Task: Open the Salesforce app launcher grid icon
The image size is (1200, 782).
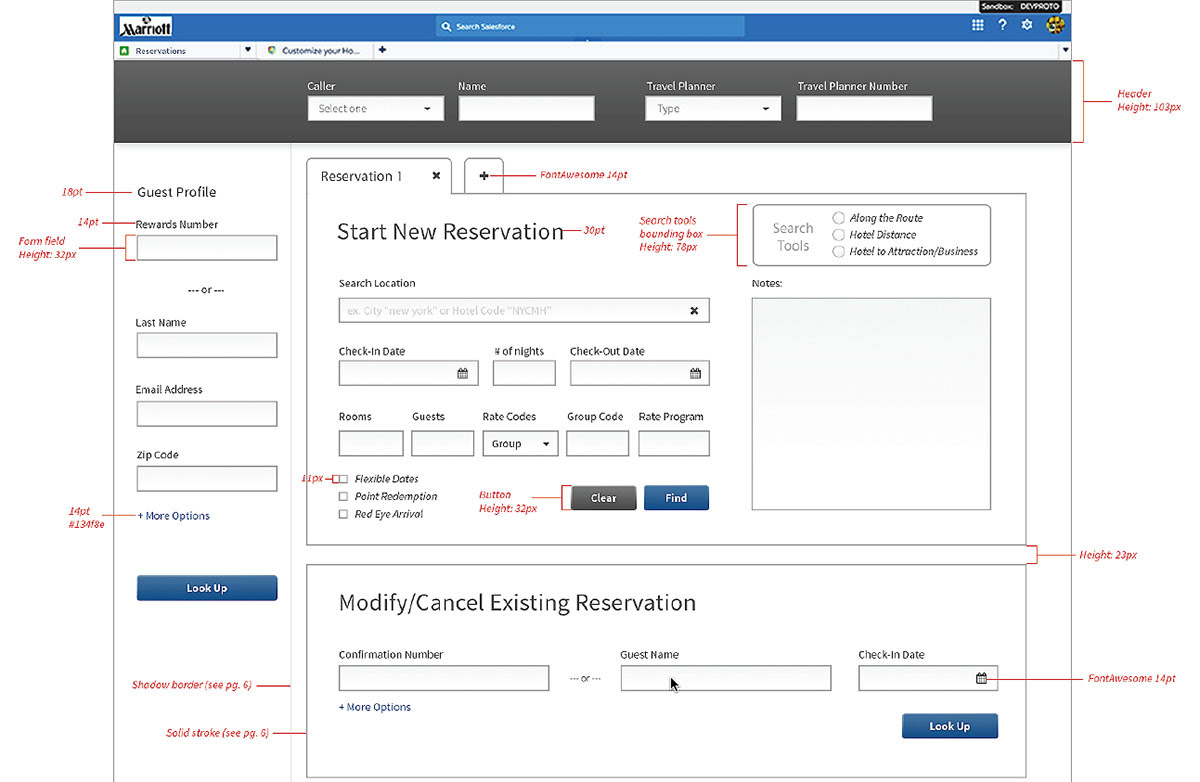Action: tap(978, 26)
